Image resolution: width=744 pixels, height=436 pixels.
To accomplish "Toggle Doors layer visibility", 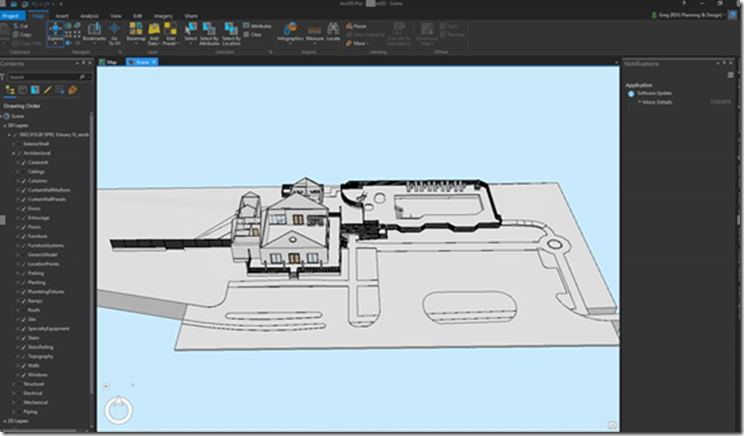I will [x=23, y=209].
